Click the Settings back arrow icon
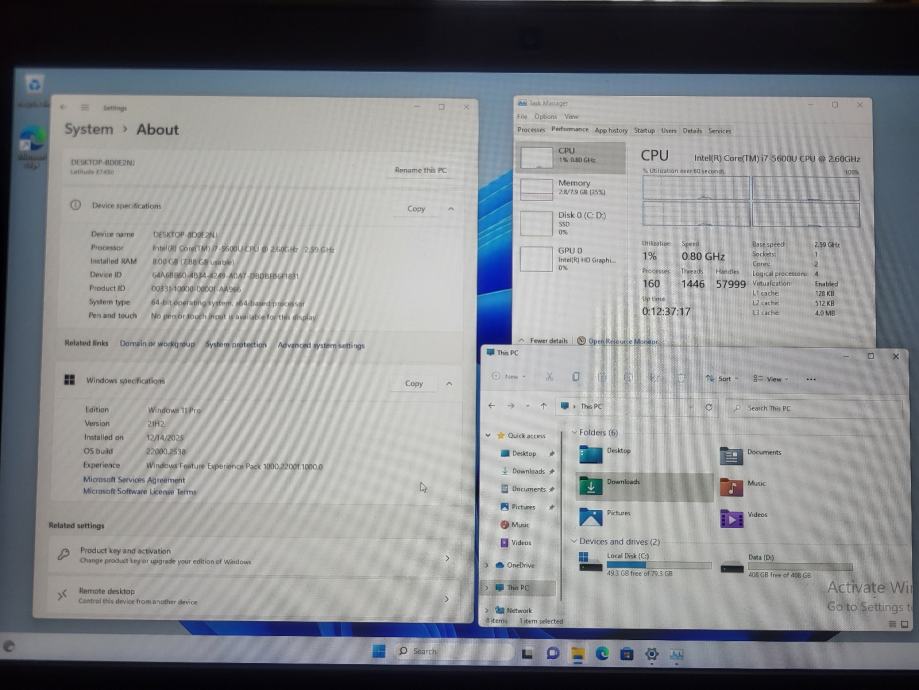Screen dimensions: 919x690 click(64, 107)
